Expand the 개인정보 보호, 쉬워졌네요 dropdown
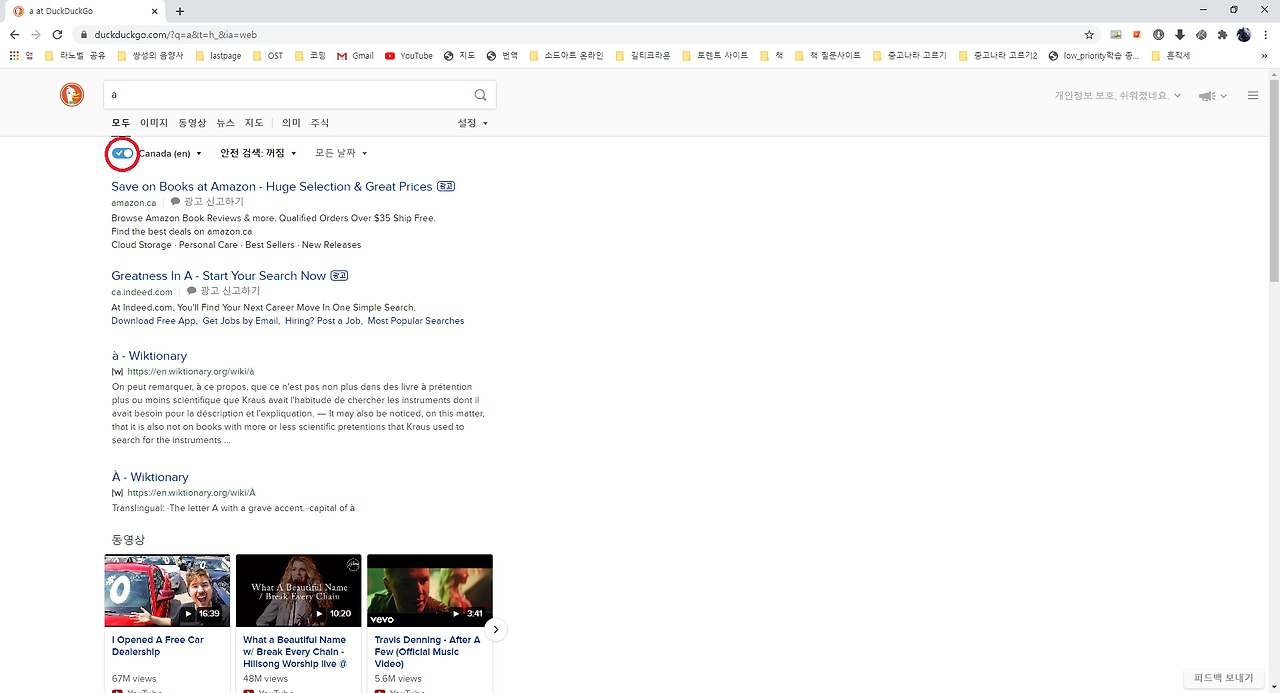This screenshot has width=1280, height=693. [x=1118, y=96]
